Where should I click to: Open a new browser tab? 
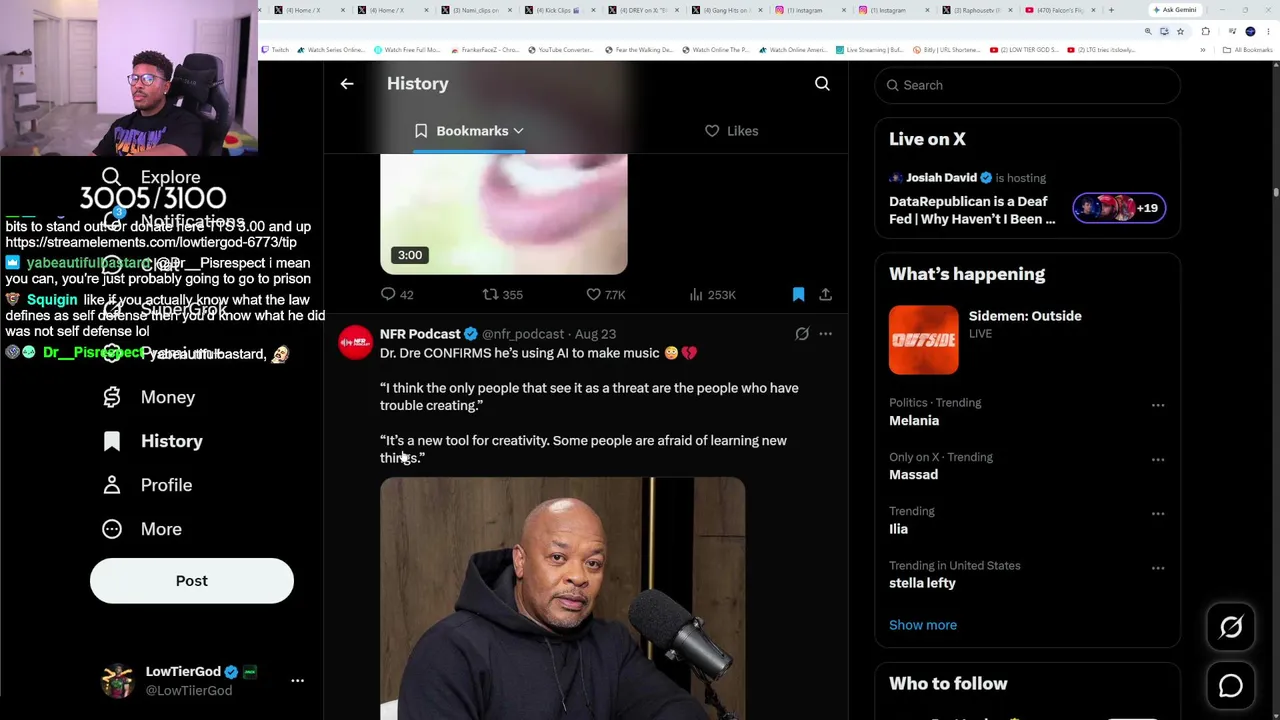pyautogui.click(x=1111, y=10)
